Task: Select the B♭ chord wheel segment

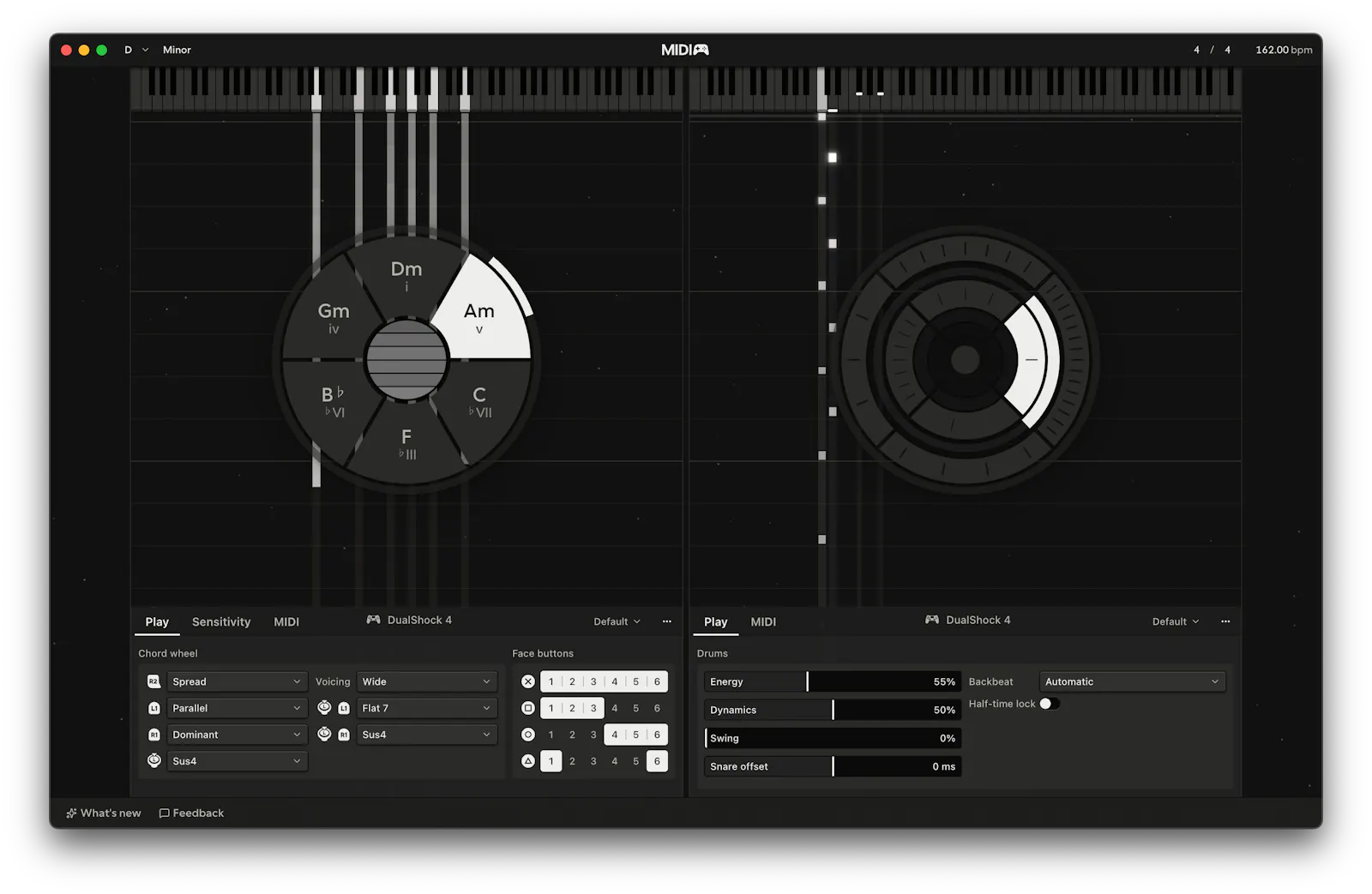Action: pos(333,401)
